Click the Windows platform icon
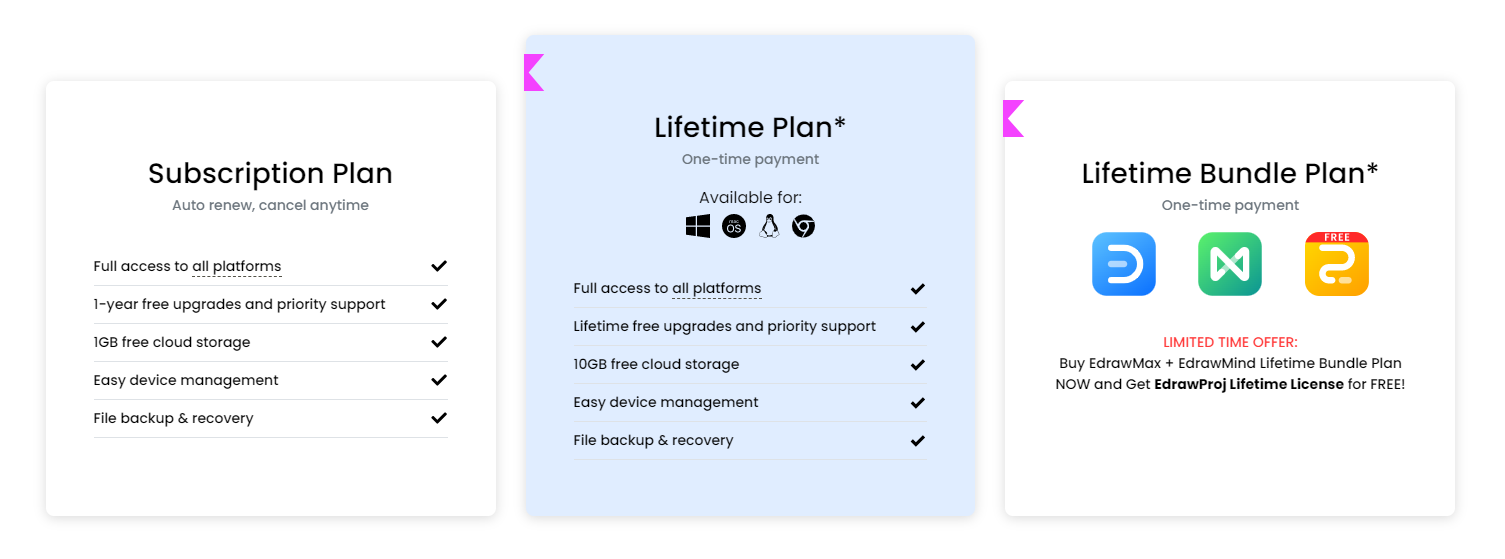The image size is (1505, 559). tap(698, 226)
